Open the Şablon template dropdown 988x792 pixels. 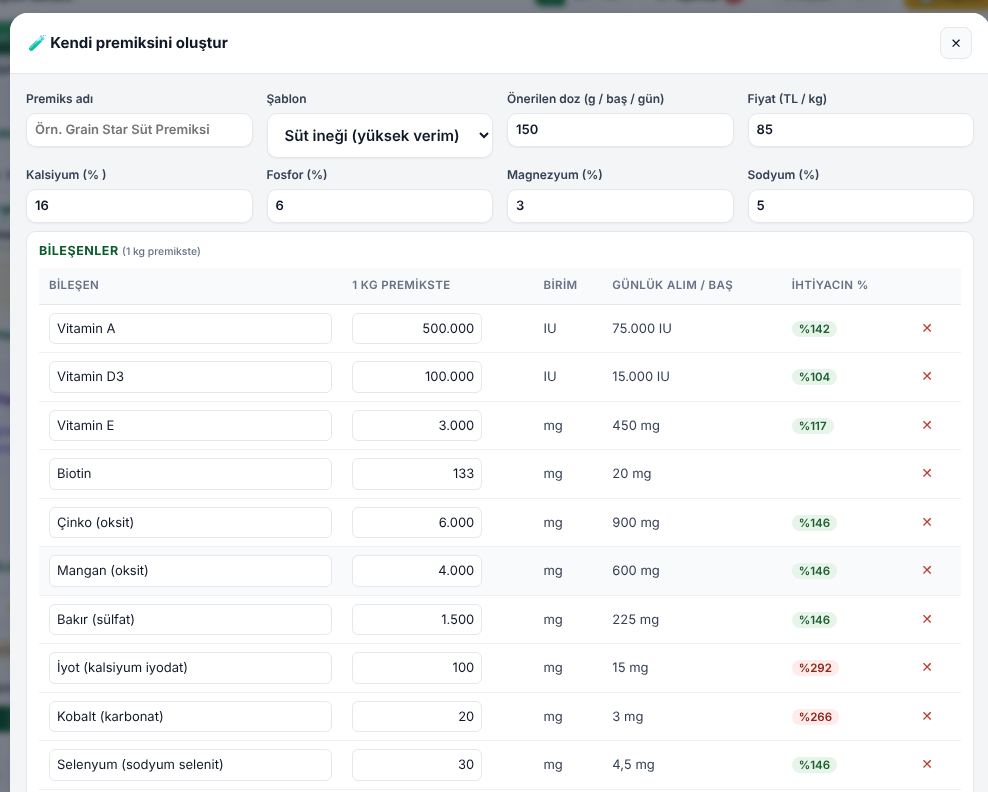380,135
